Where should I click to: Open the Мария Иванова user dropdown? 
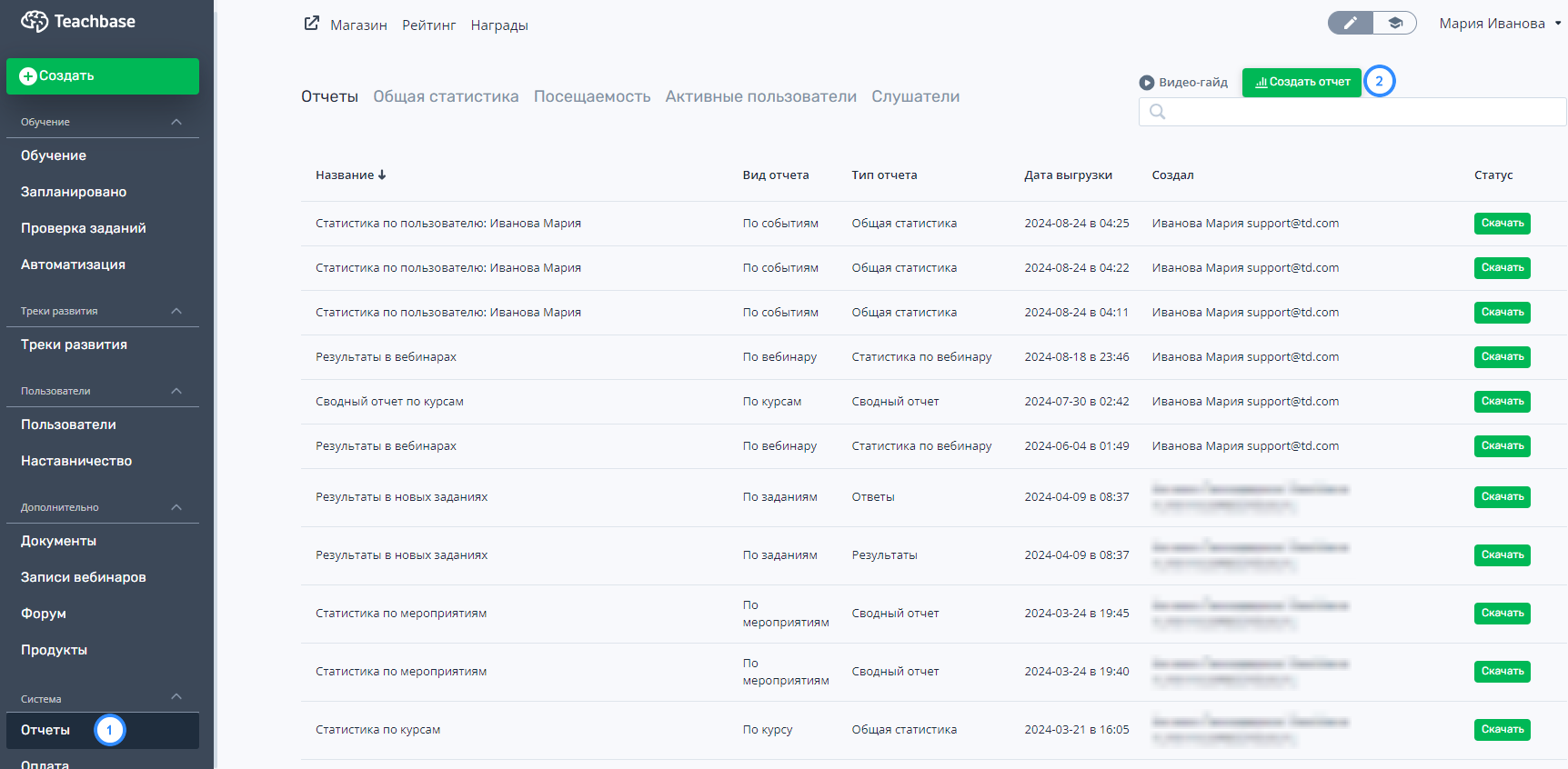coord(1499,24)
